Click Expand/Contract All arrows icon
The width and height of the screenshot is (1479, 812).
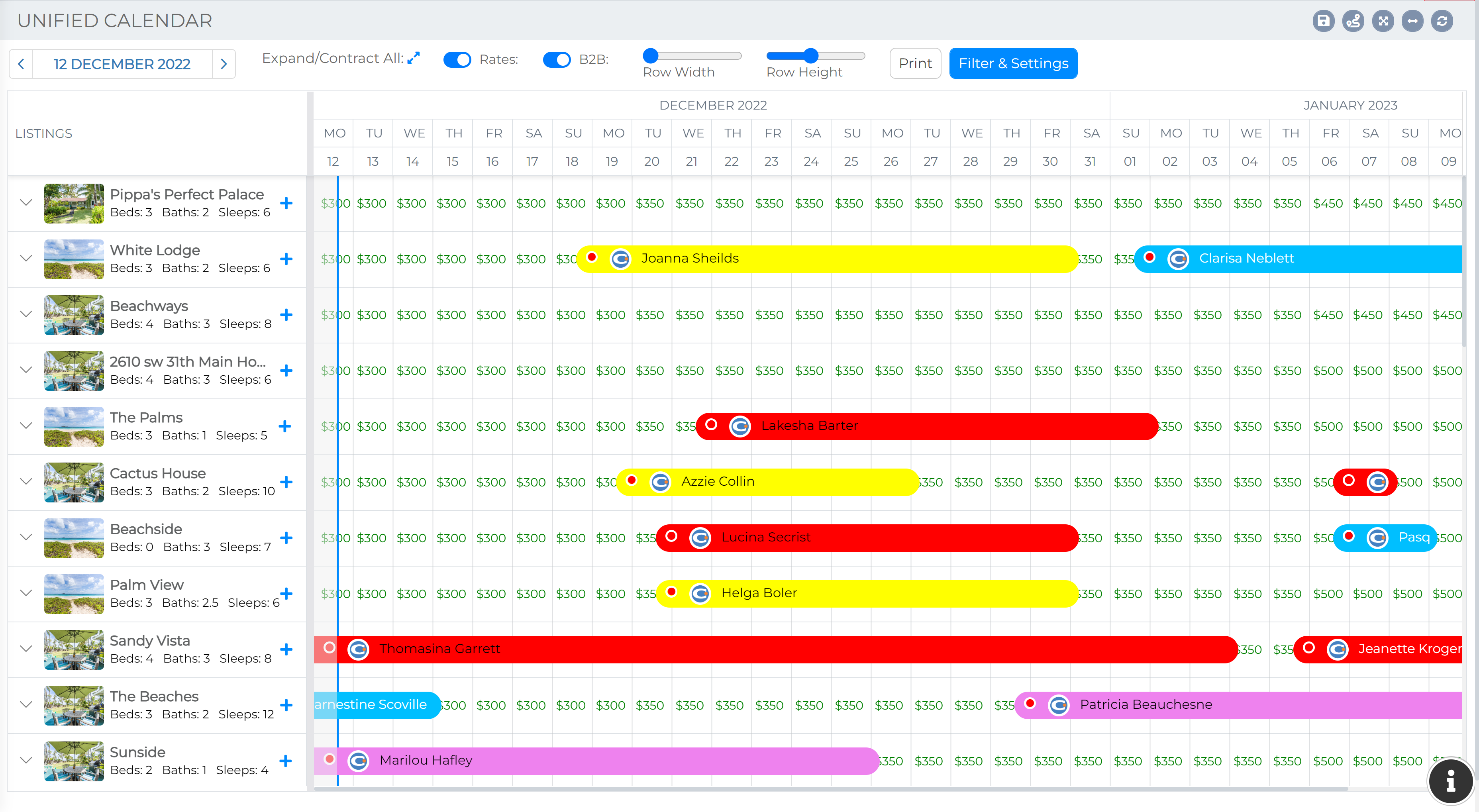[x=414, y=59]
